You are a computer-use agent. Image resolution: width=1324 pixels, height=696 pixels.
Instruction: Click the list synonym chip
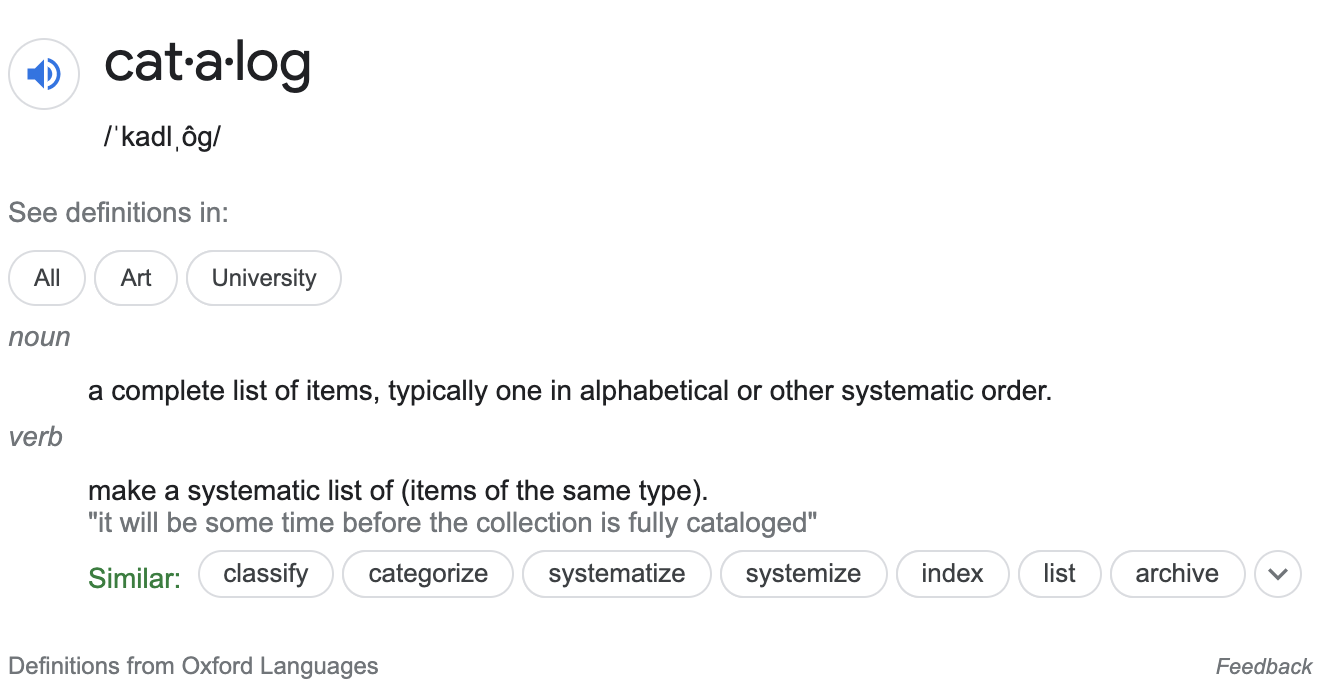(1059, 574)
